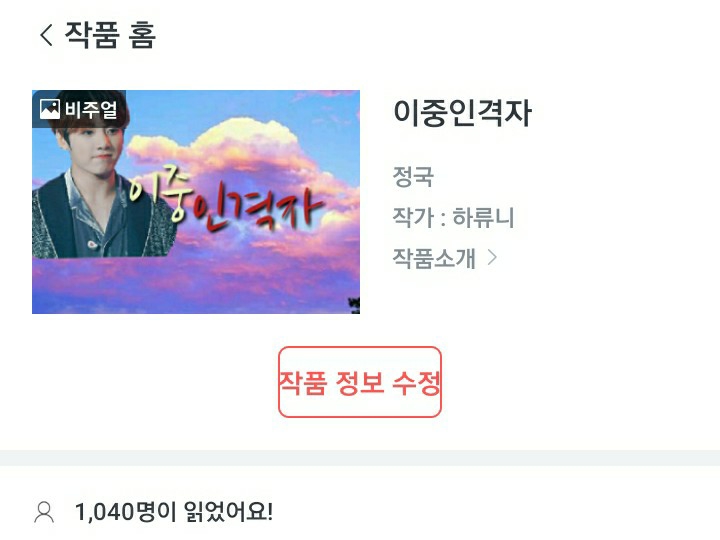The image size is (720, 540).
Task: Click the pink clouds in cover image
Action: pos(243,152)
